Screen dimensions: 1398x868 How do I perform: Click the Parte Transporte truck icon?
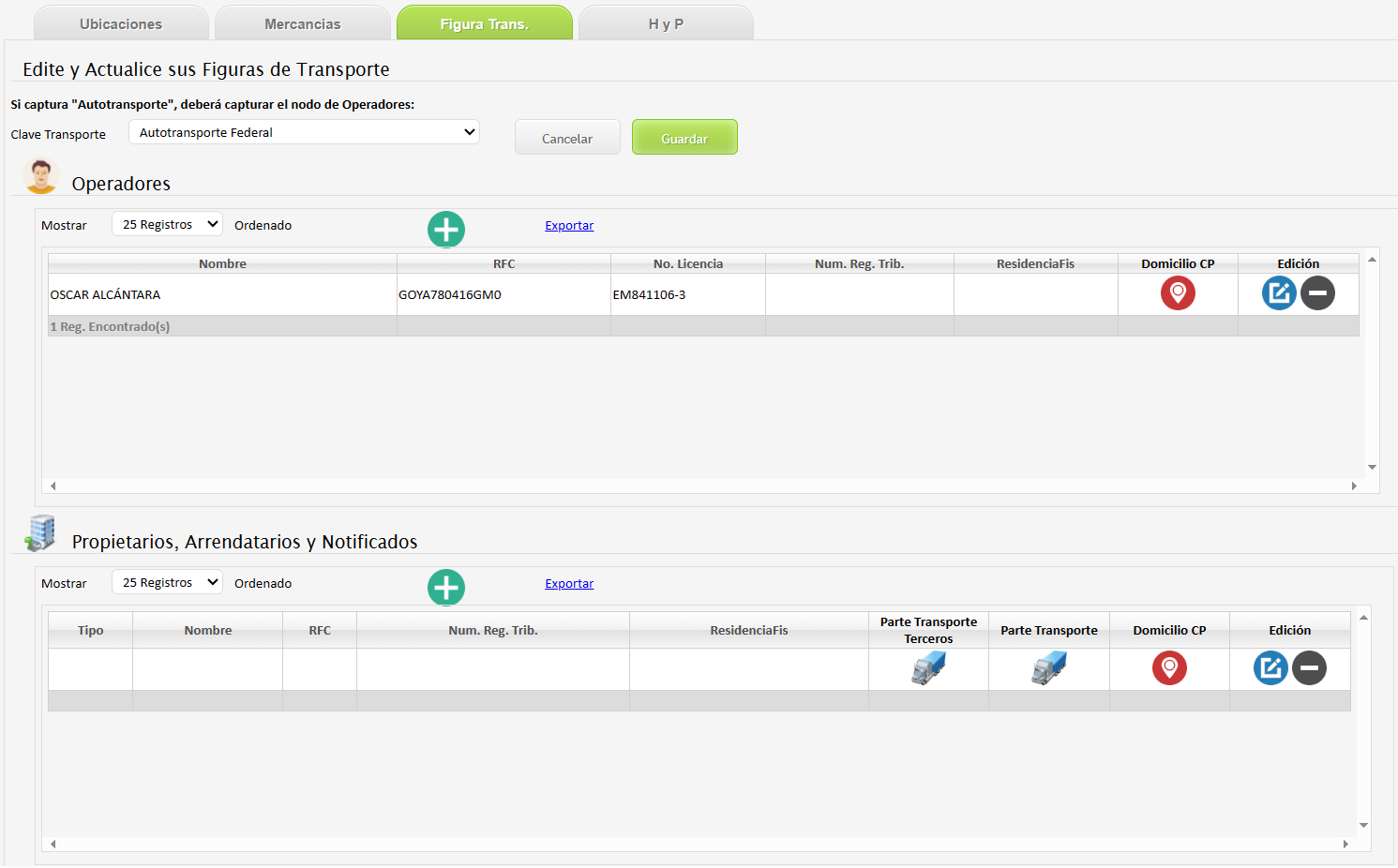tap(1048, 668)
